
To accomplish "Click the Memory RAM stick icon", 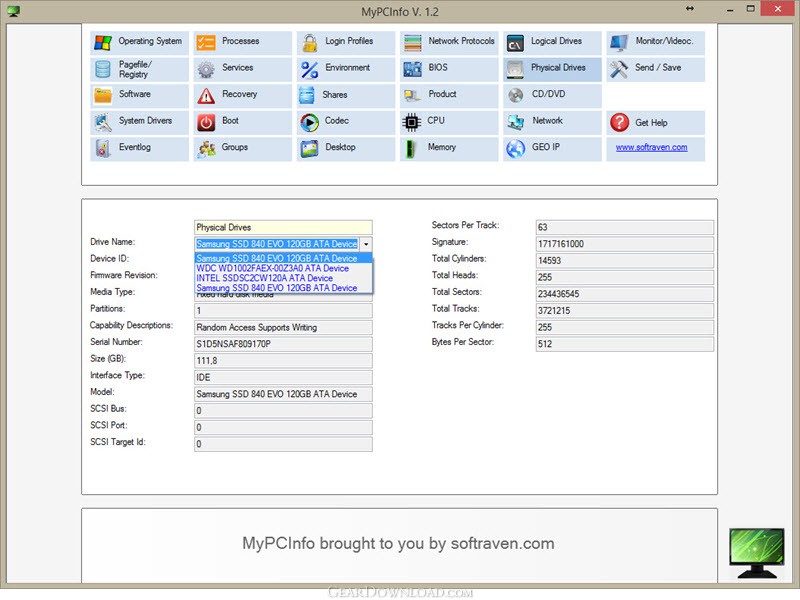I will coord(409,148).
